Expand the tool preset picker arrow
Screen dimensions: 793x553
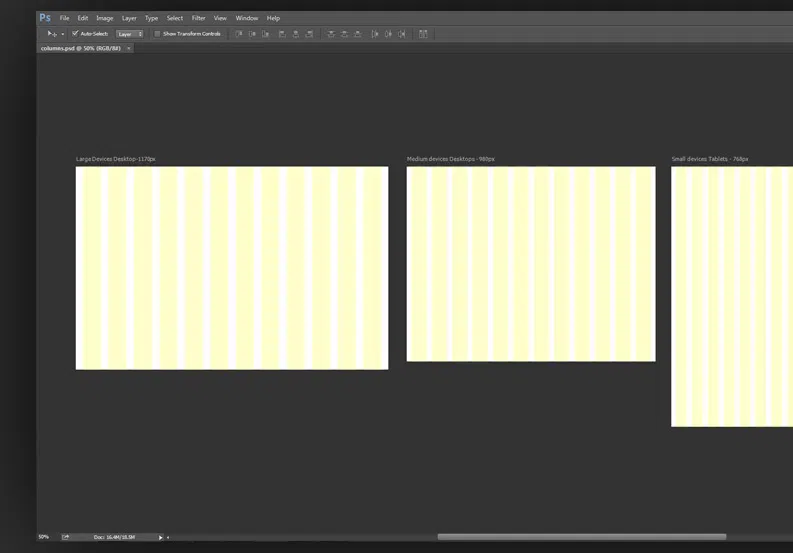pyautogui.click(x=62, y=34)
